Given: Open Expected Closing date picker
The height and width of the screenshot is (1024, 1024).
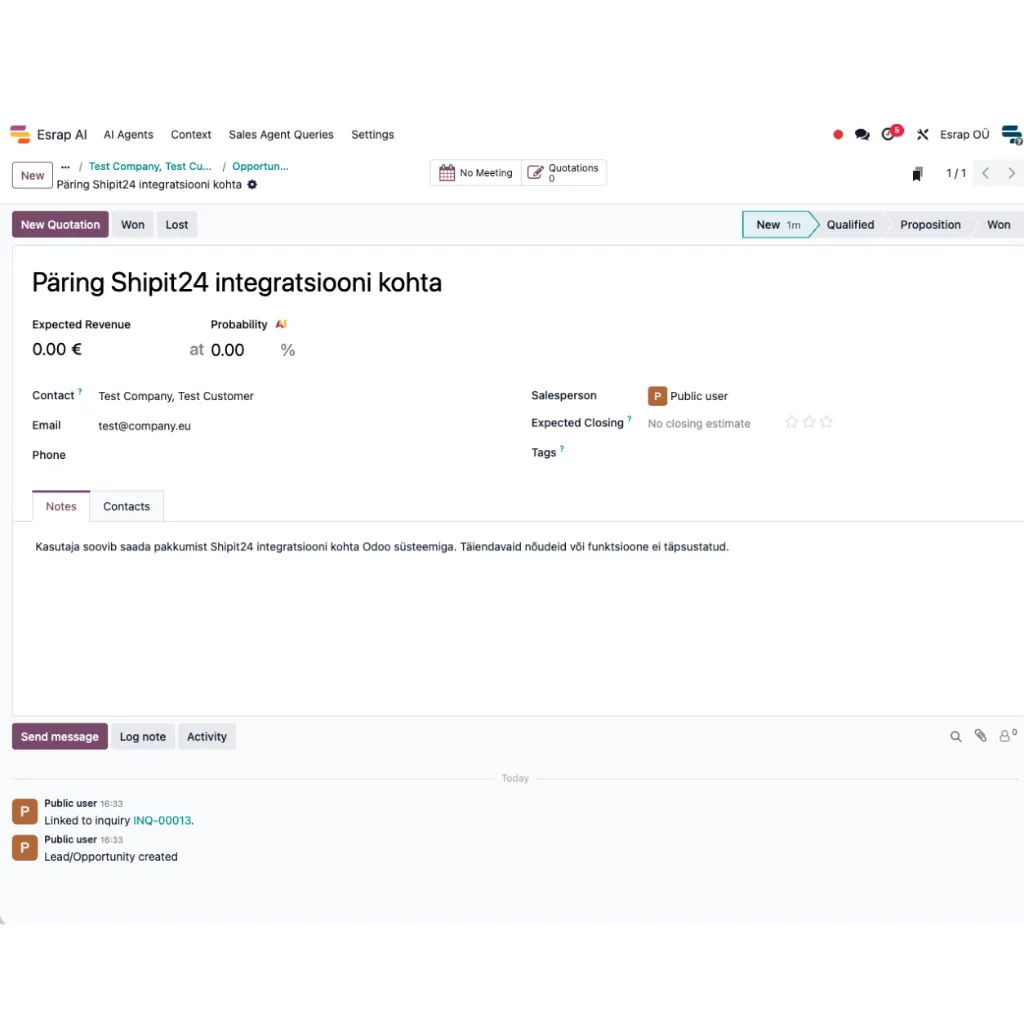Looking at the screenshot, I should [699, 424].
